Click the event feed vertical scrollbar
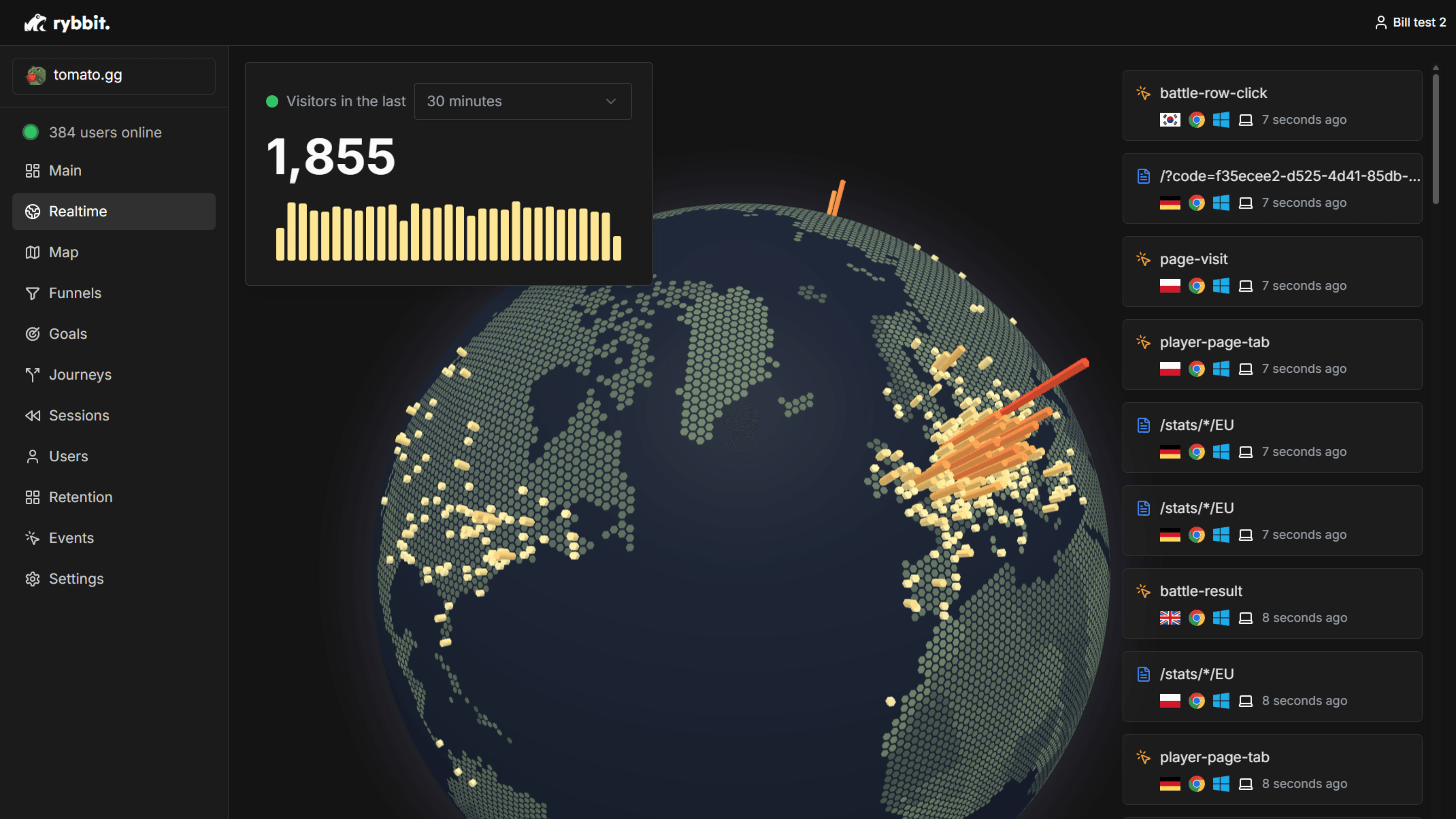The width and height of the screenshot is (1456, 819). coord(1436,138)
